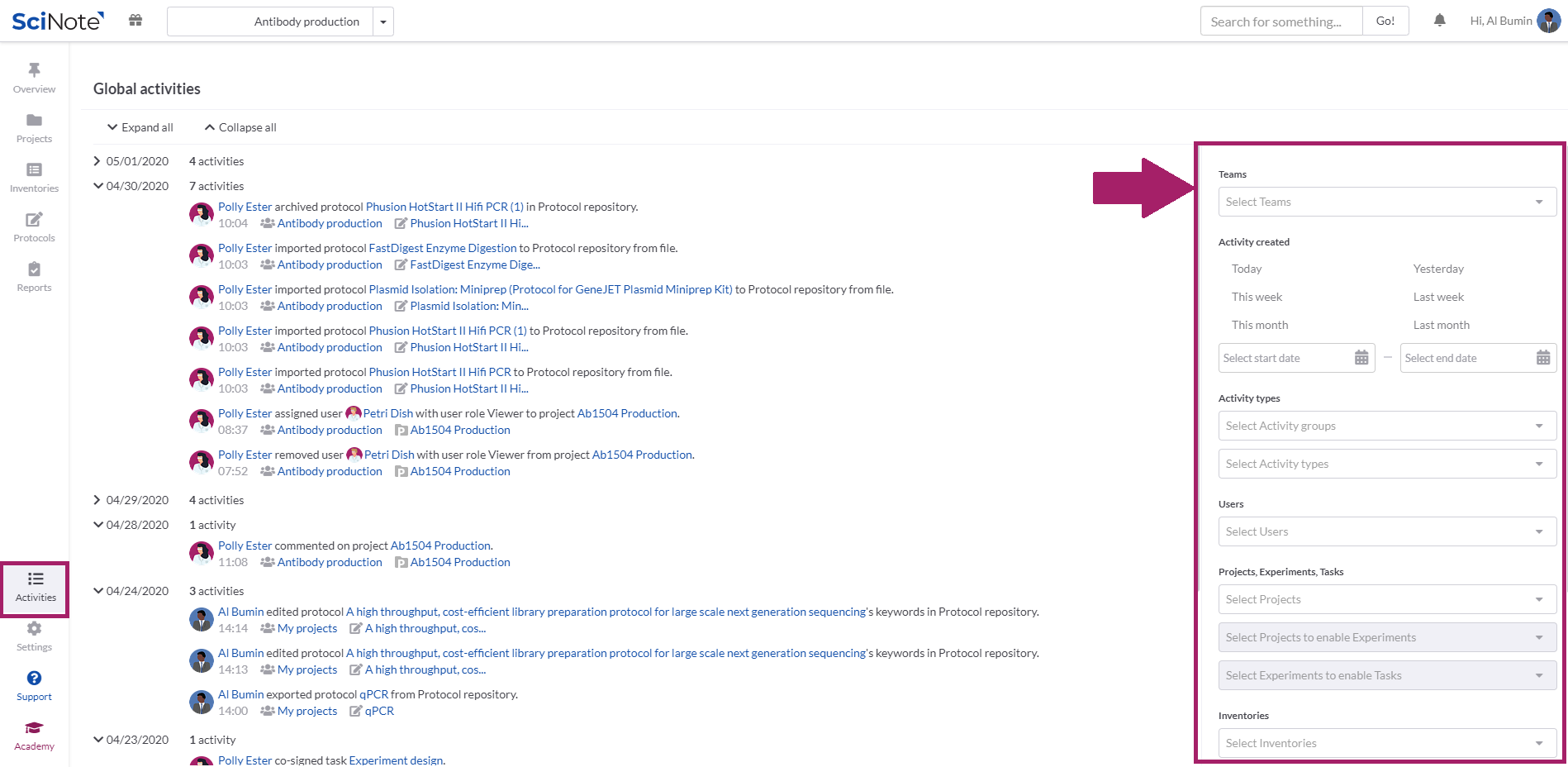Open Protocols icon in sidebar

(x=34, y=219)
